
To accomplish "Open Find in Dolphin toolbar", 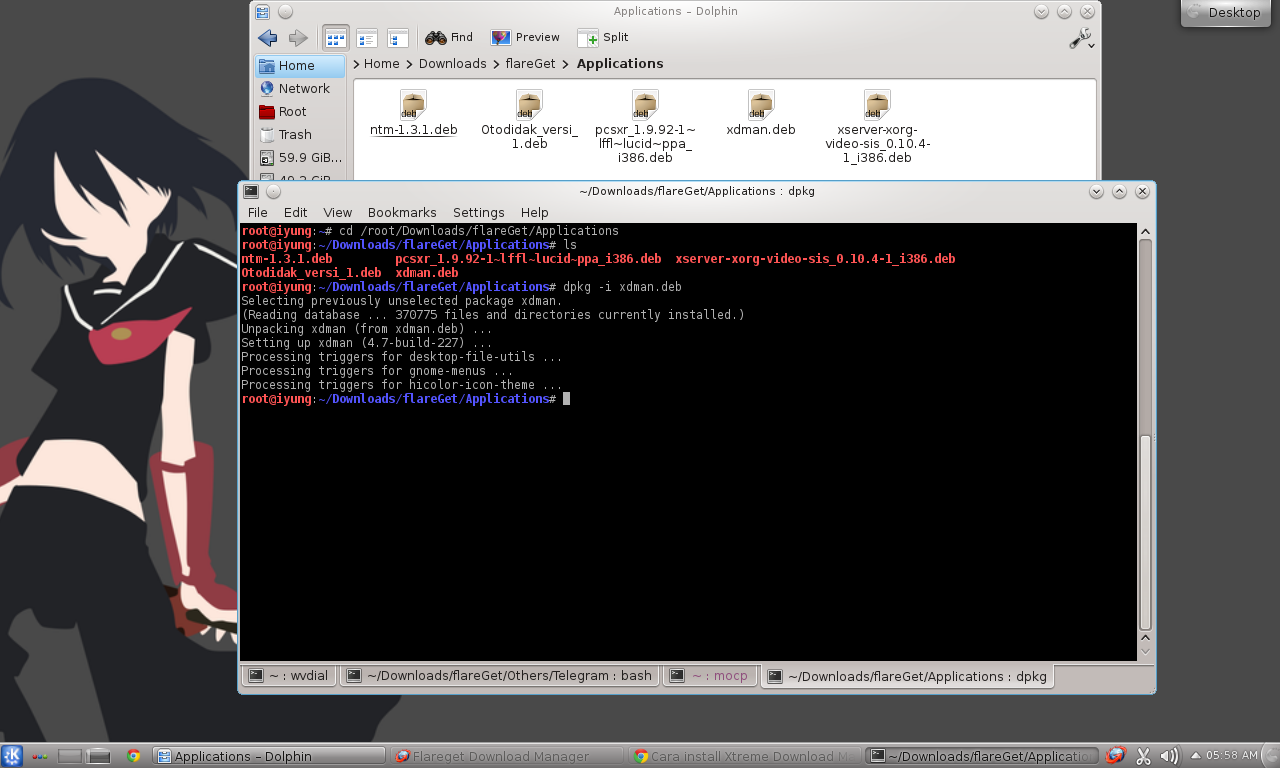I will point(449,38).
